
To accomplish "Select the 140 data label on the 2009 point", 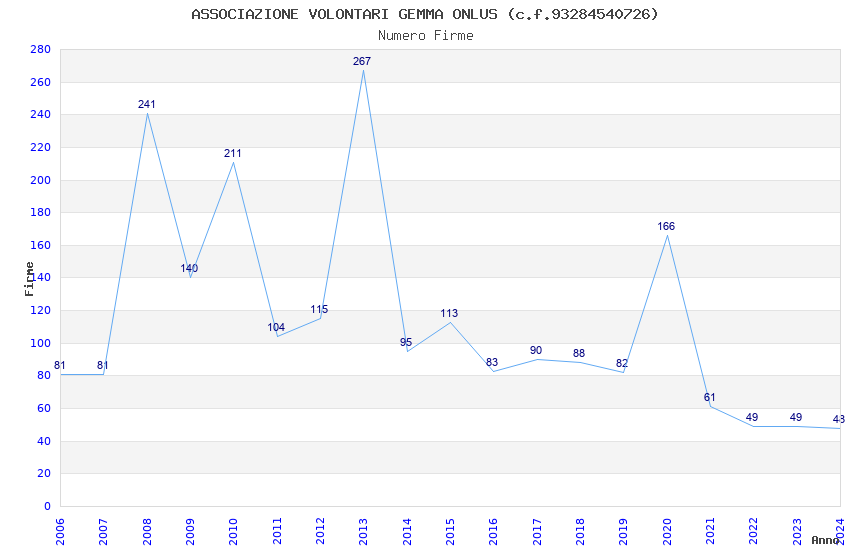I will point(189,268).
